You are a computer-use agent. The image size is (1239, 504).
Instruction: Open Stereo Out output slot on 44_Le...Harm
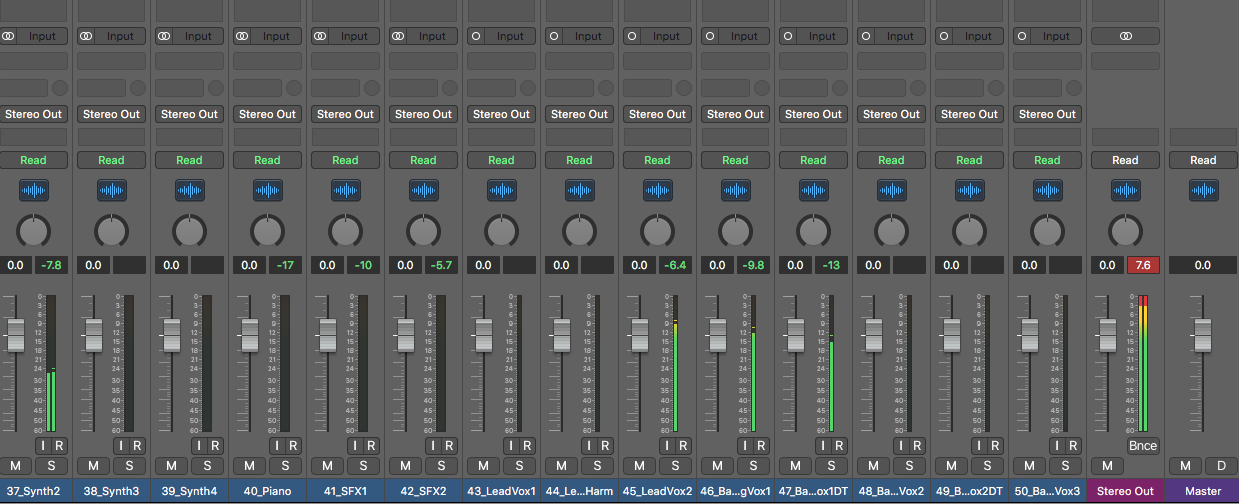(579, 114)
